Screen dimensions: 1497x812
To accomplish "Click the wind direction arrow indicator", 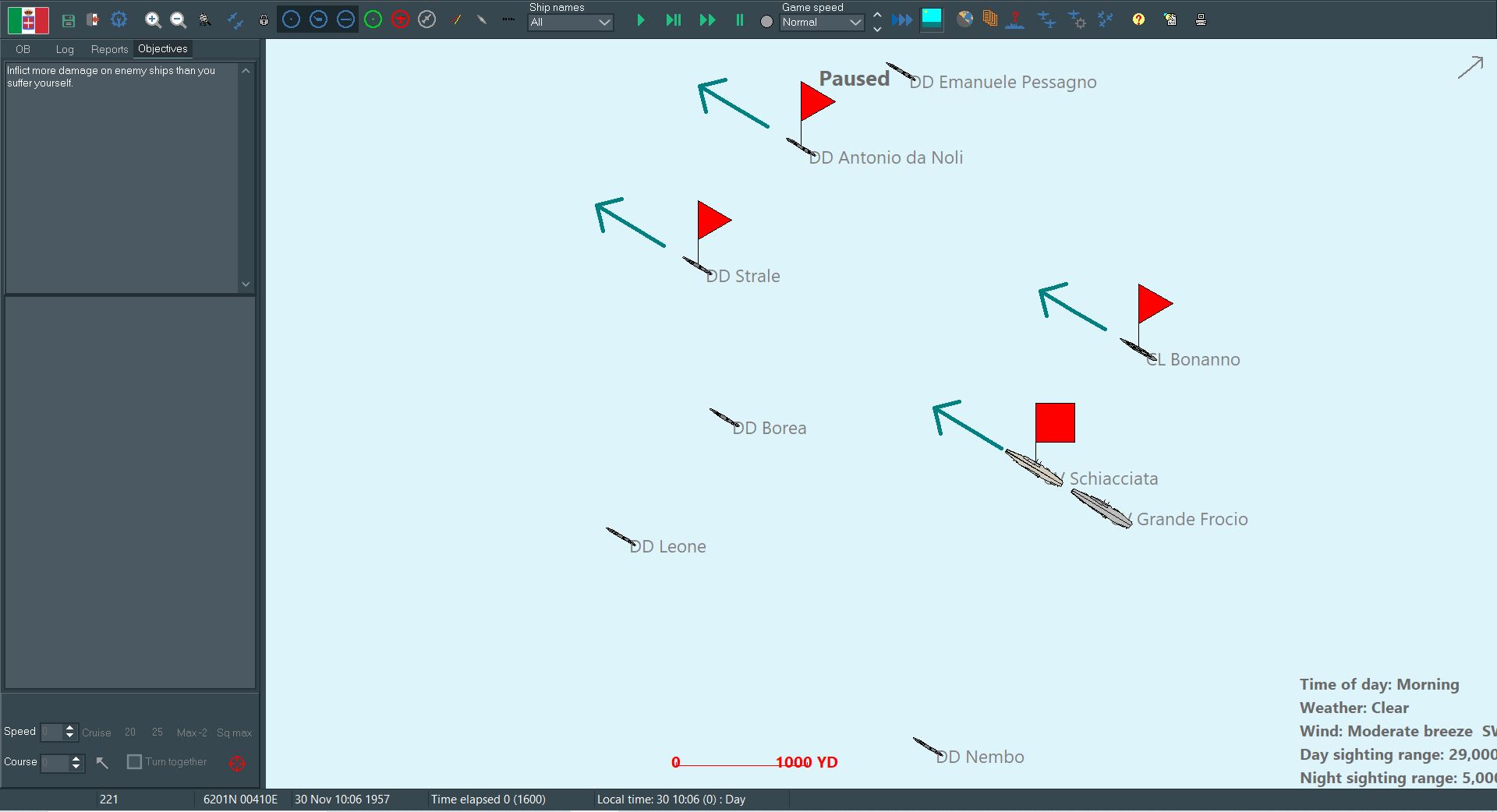I will [x=1470, y=67].
